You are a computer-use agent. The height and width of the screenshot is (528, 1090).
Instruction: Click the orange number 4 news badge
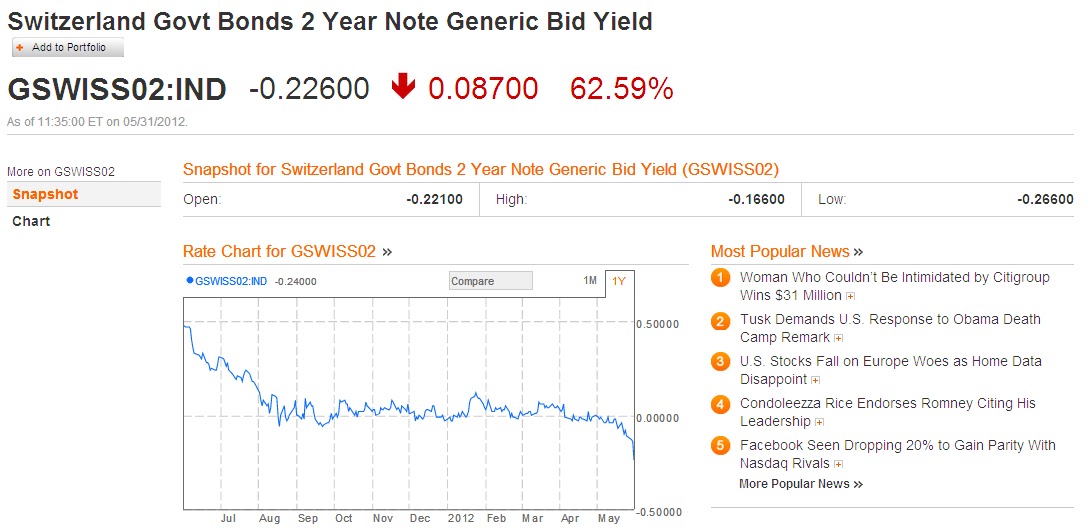[721, 404]
